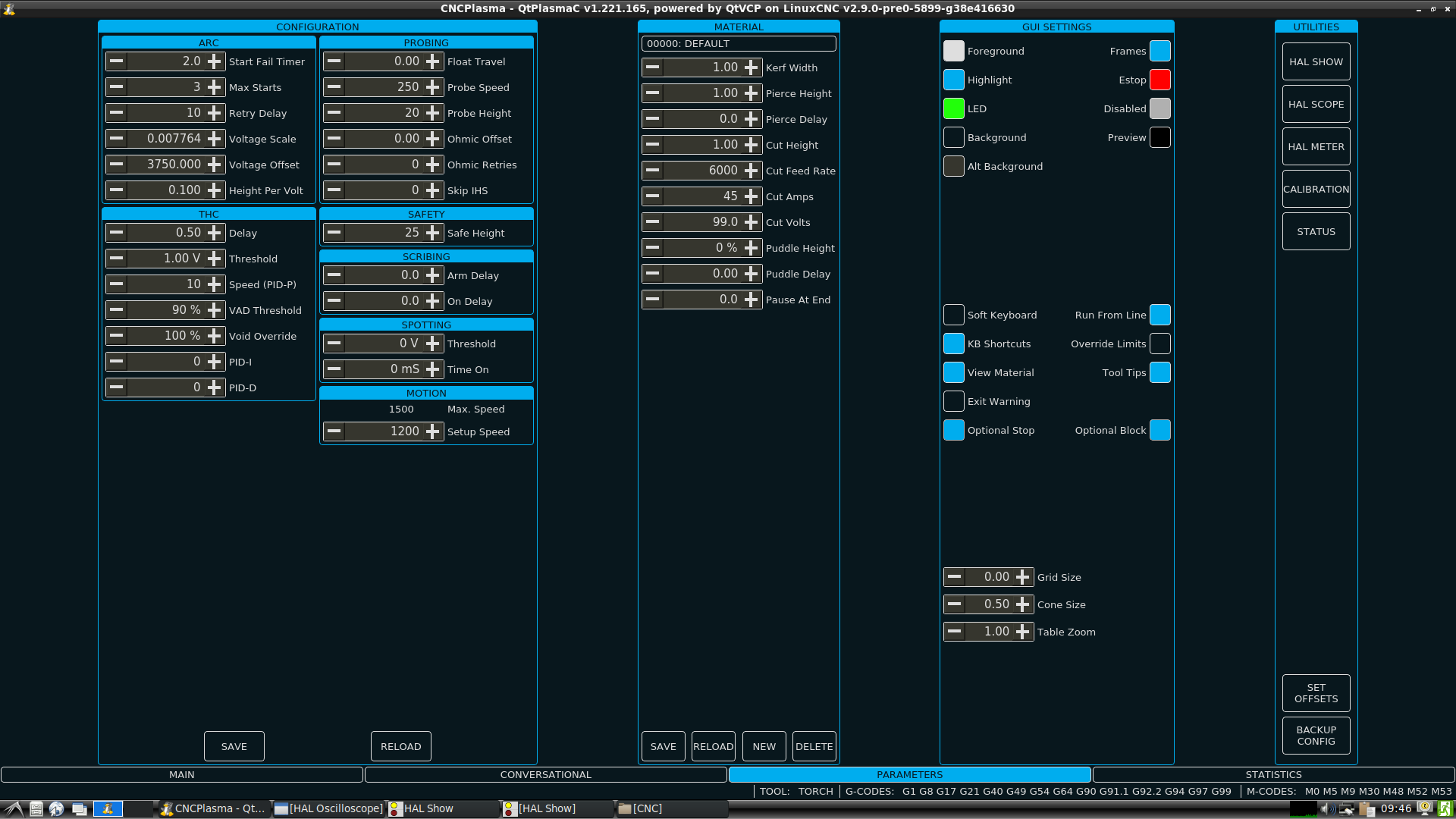1456x819 pixels.
Task: Click the Ohmic Offset value field
Action: coord(384,139)
